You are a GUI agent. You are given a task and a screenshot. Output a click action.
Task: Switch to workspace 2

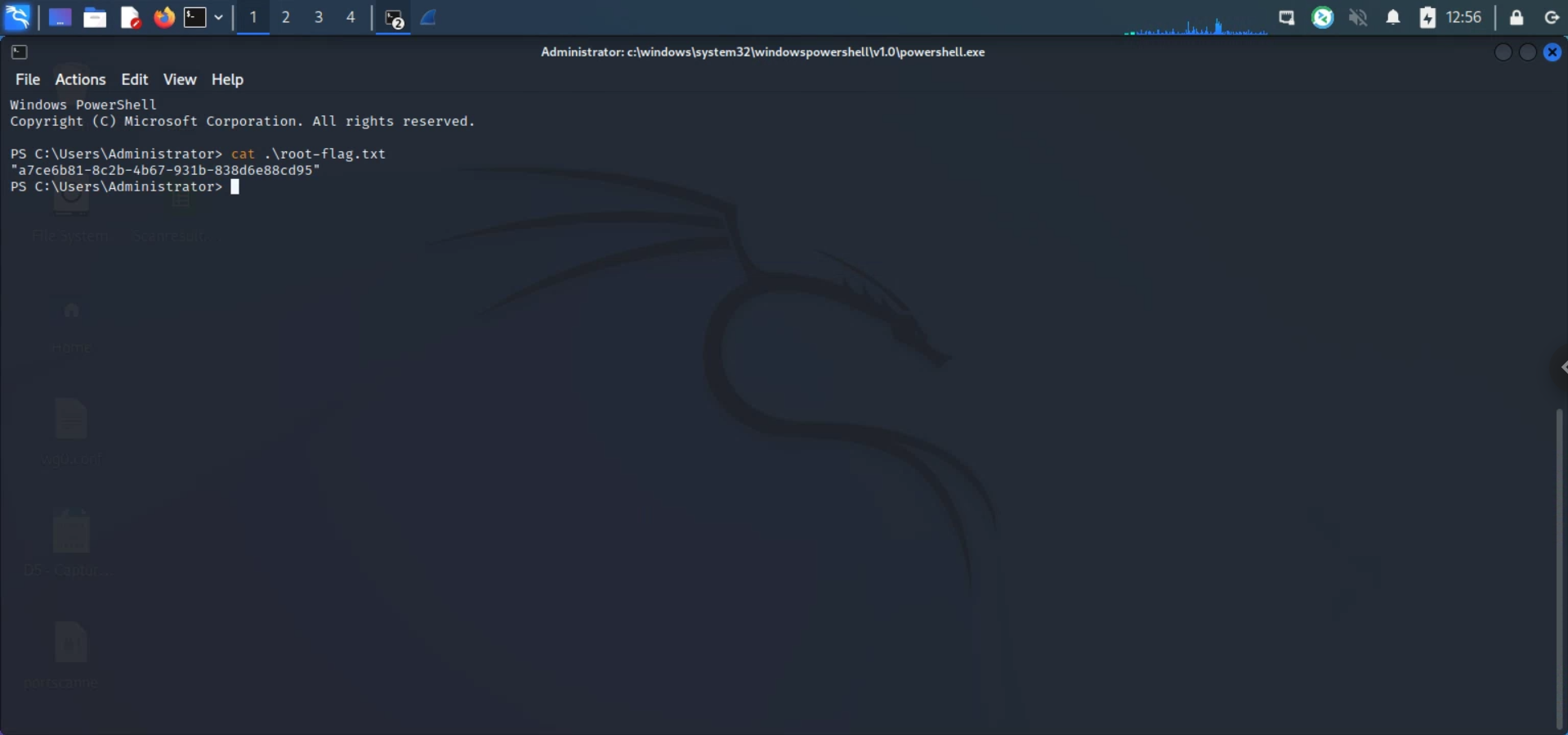point(286,17)
